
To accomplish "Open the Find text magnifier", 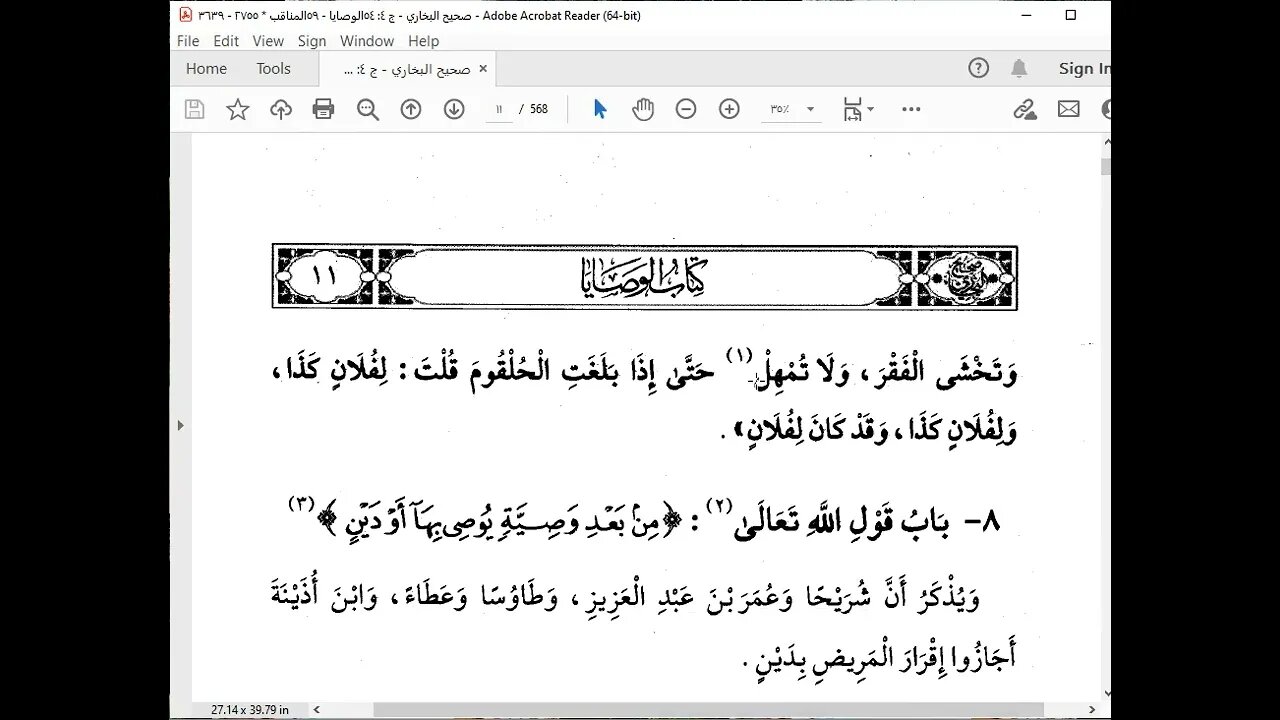I will pos(368,110).
